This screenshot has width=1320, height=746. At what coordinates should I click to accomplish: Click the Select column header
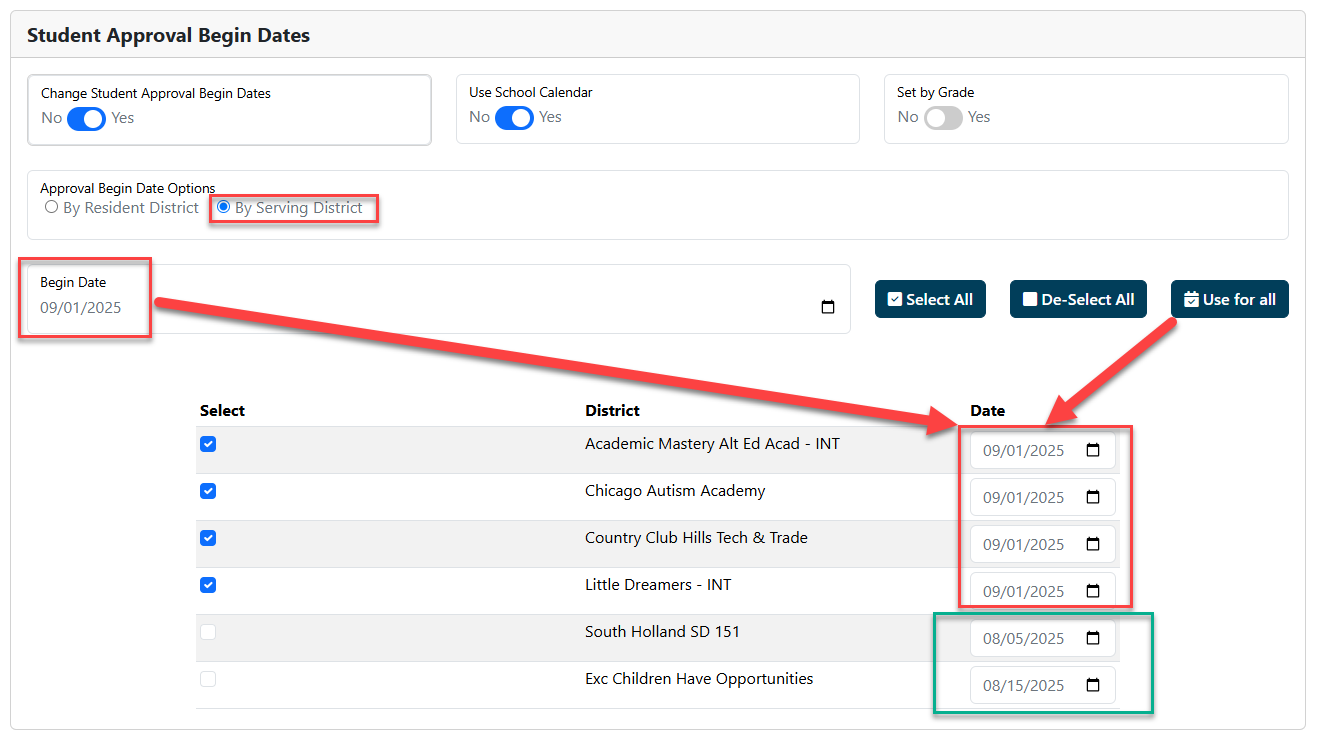[x=222, y=411]
